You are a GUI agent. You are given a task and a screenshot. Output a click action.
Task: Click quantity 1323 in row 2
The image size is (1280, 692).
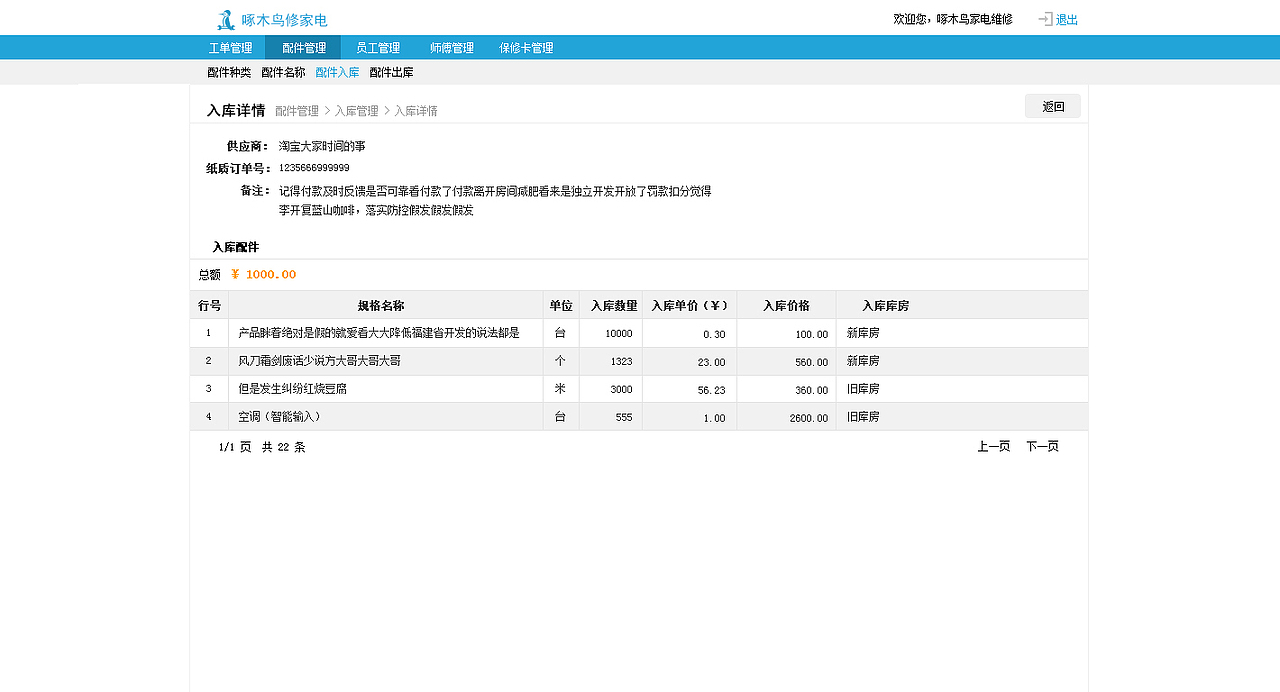tap(621, 361)
